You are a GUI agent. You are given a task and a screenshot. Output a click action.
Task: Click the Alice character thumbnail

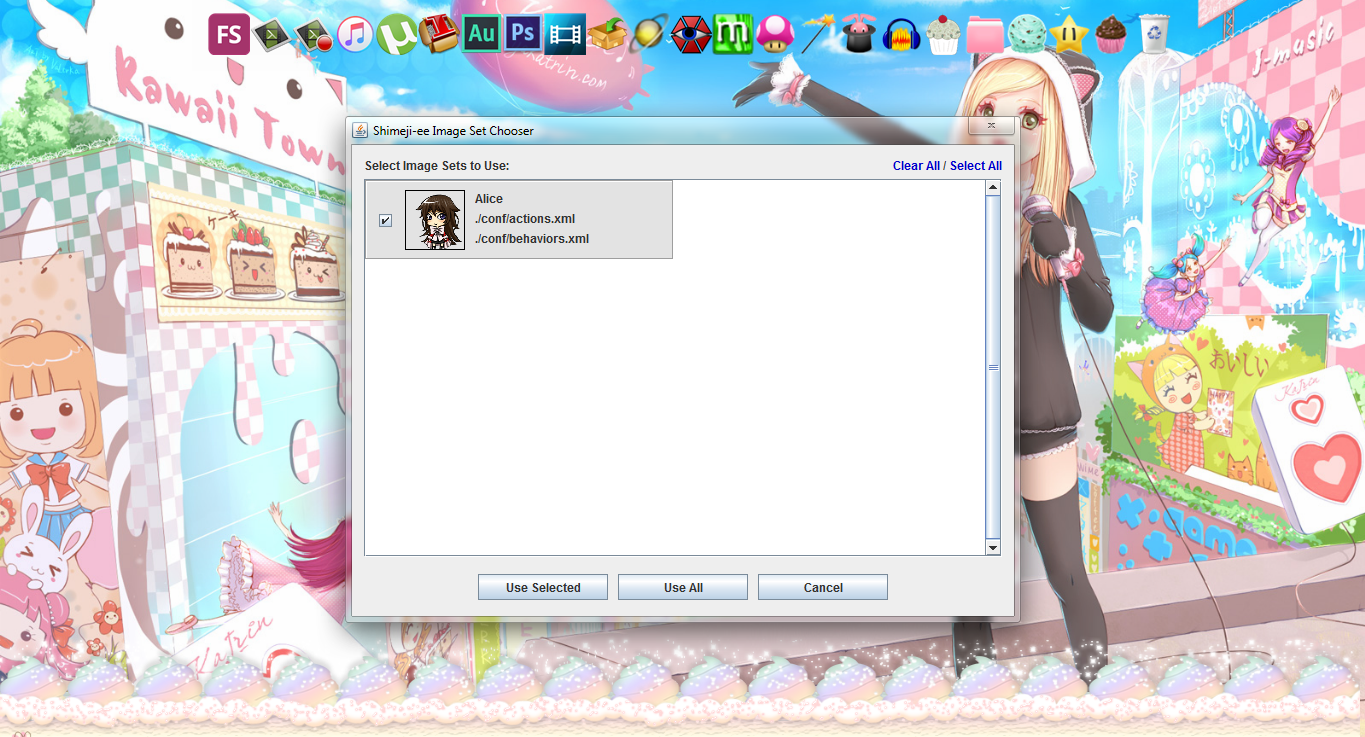point(436,219)
